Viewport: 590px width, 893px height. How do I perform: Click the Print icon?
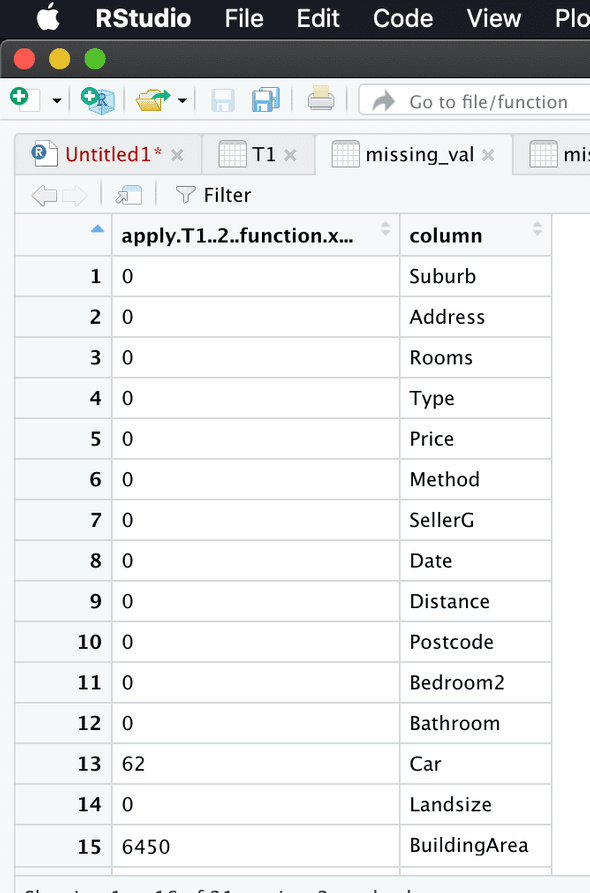pyautogui.click(x=321, y=99)
